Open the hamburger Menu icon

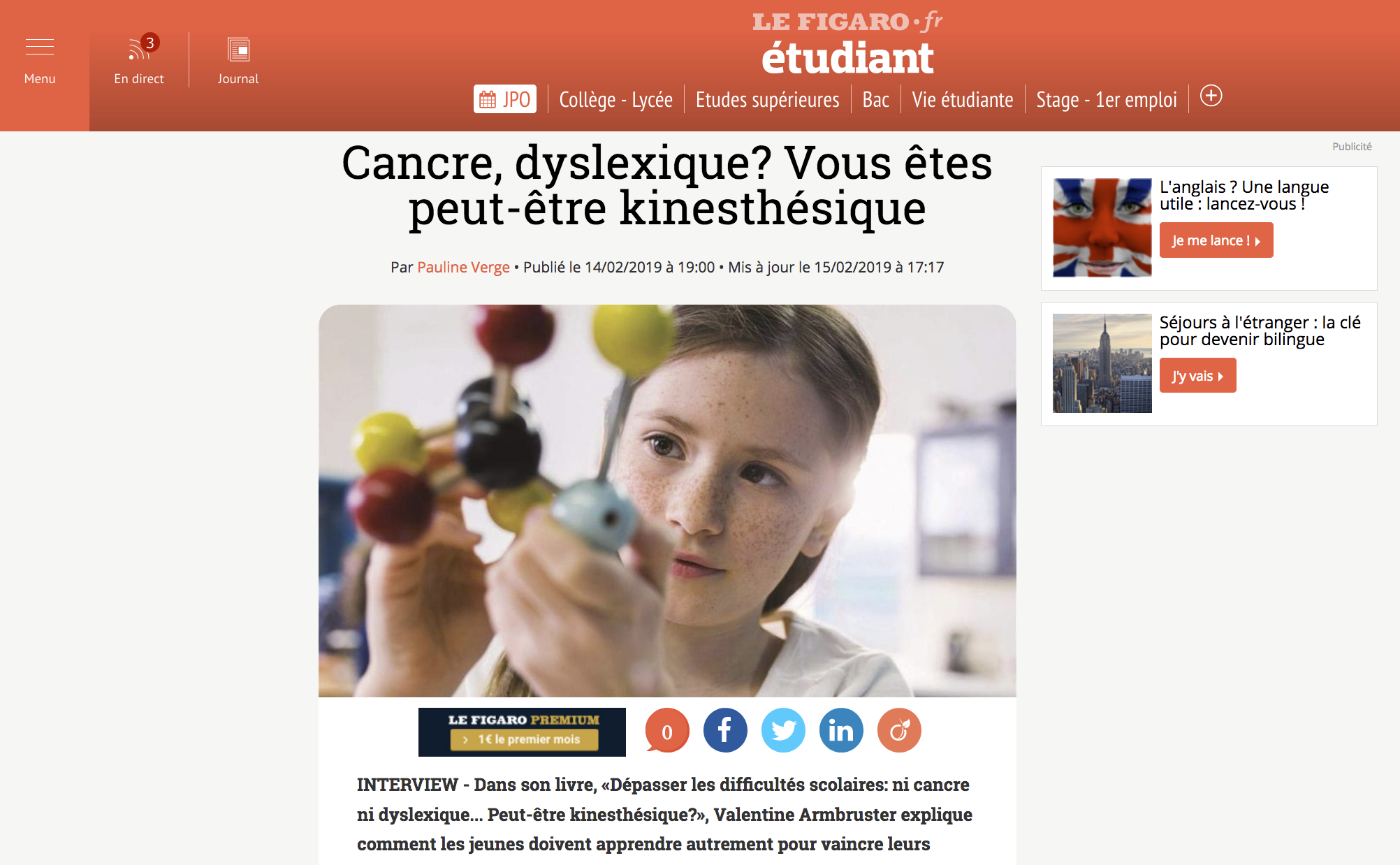pos(40,47)
